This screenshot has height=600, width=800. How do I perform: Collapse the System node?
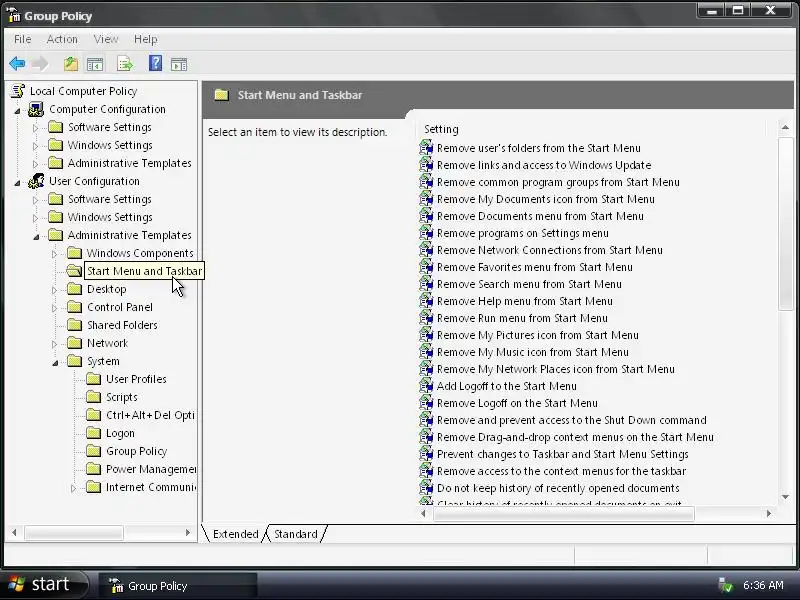click(55, 362)
